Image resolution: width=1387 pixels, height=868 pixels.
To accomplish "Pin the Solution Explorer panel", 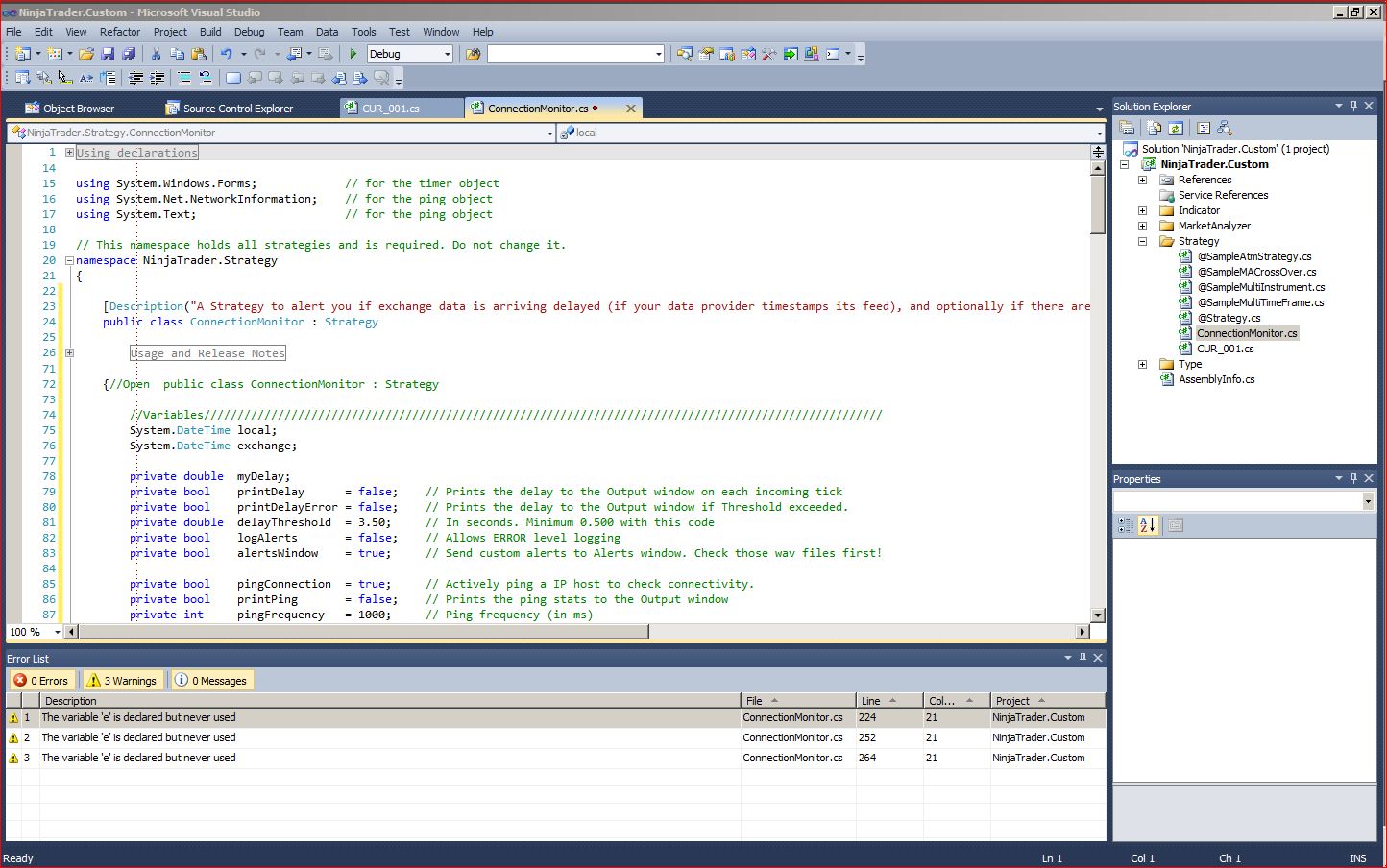I will [x=1354, y=106].
